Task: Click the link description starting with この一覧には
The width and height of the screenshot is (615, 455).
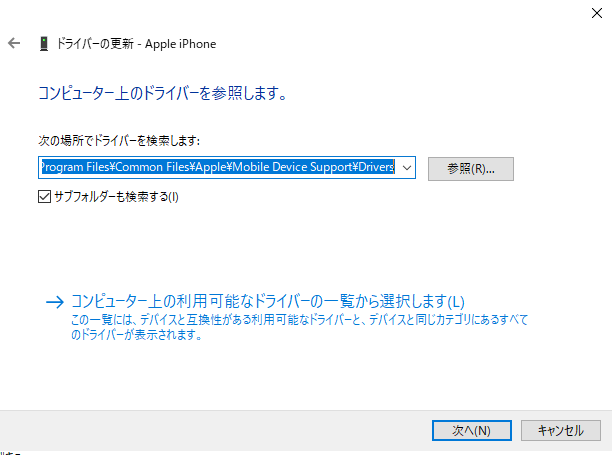Action: tap(298, 320)
